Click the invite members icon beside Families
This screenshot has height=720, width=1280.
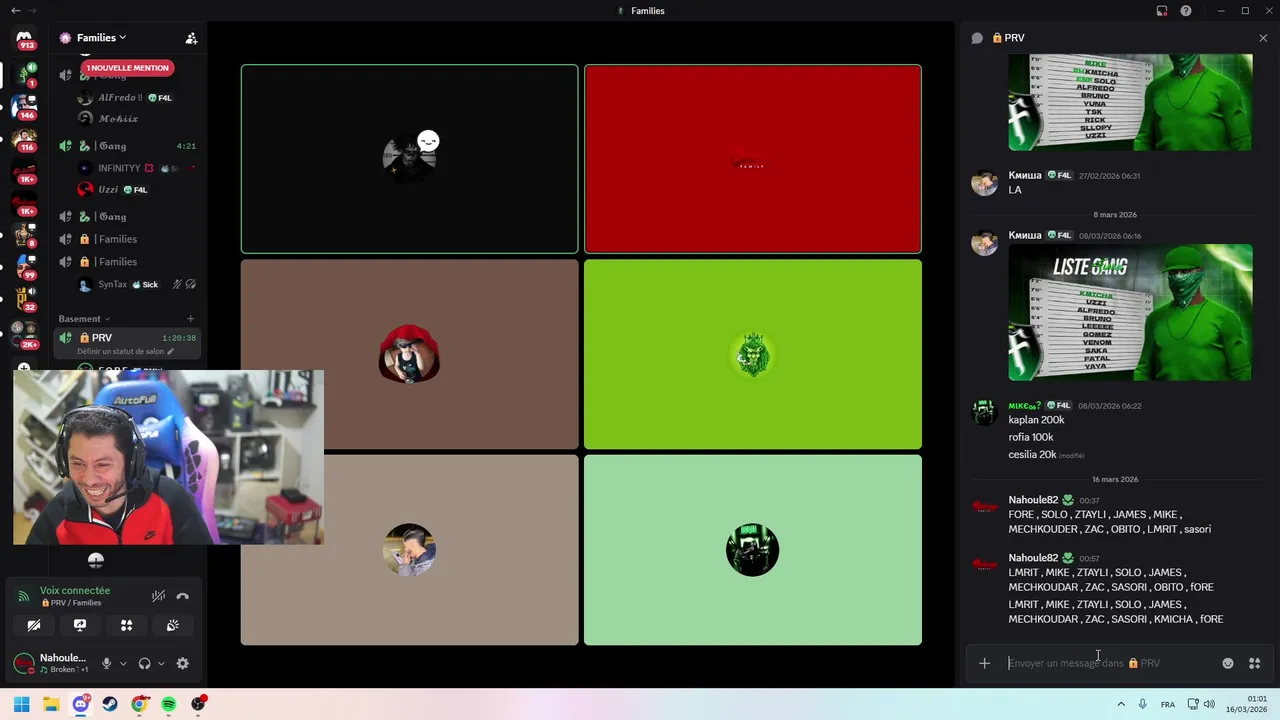191,38
